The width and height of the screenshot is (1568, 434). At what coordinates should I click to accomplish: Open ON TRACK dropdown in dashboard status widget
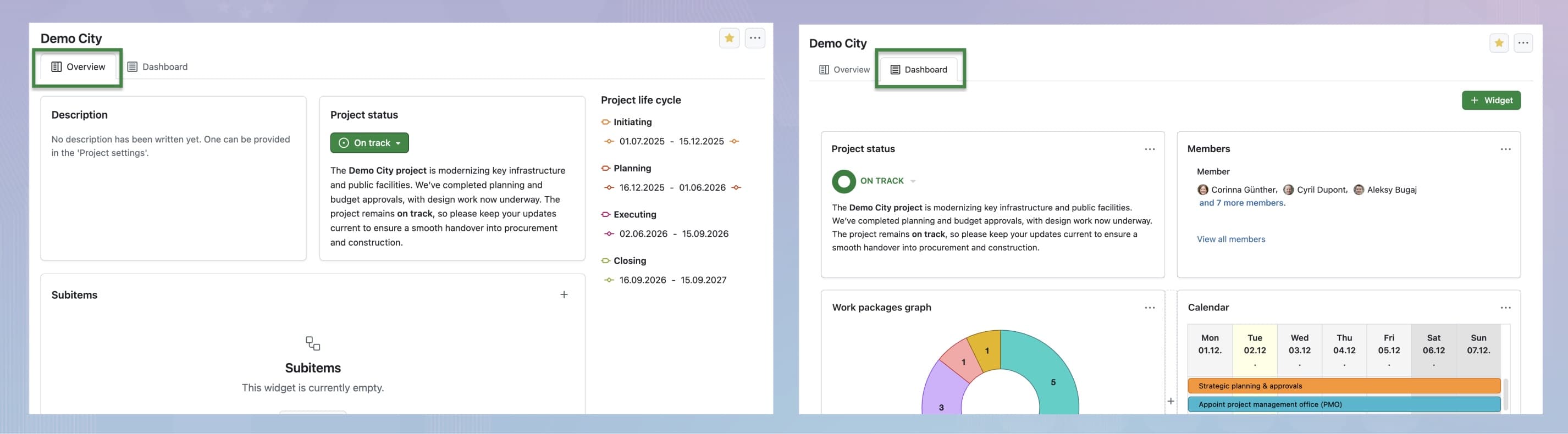(913, 181)
